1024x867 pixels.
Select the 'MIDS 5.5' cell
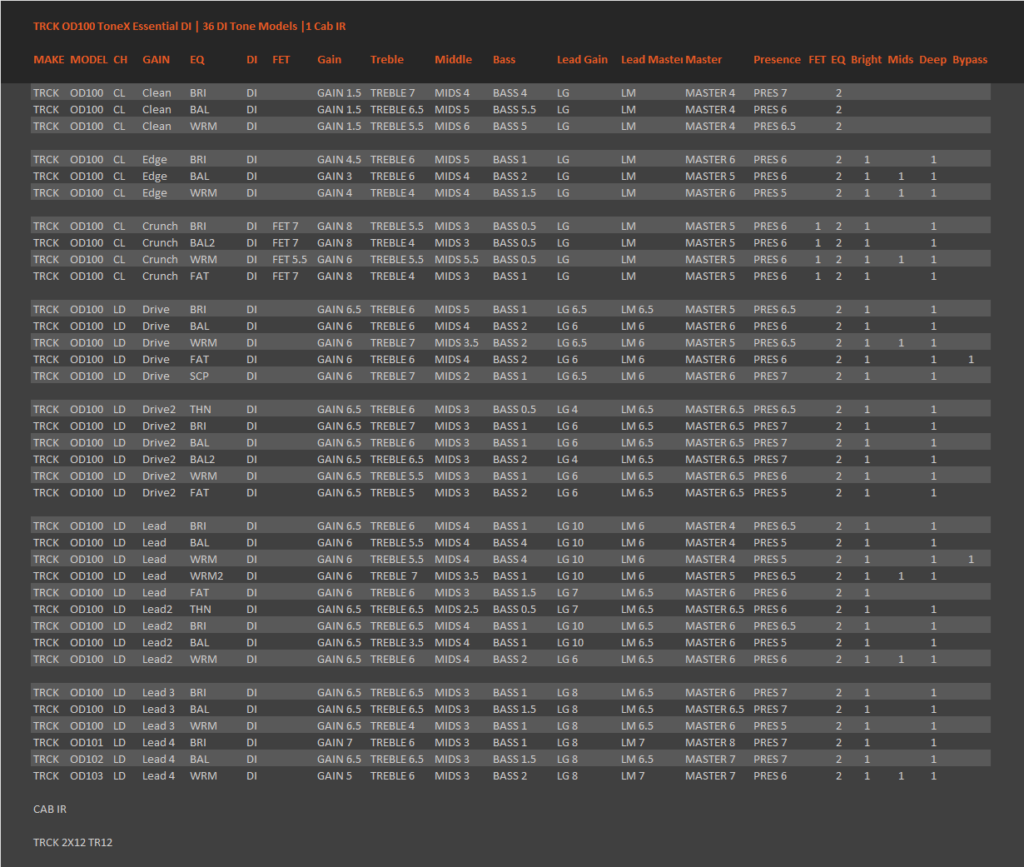456,259
